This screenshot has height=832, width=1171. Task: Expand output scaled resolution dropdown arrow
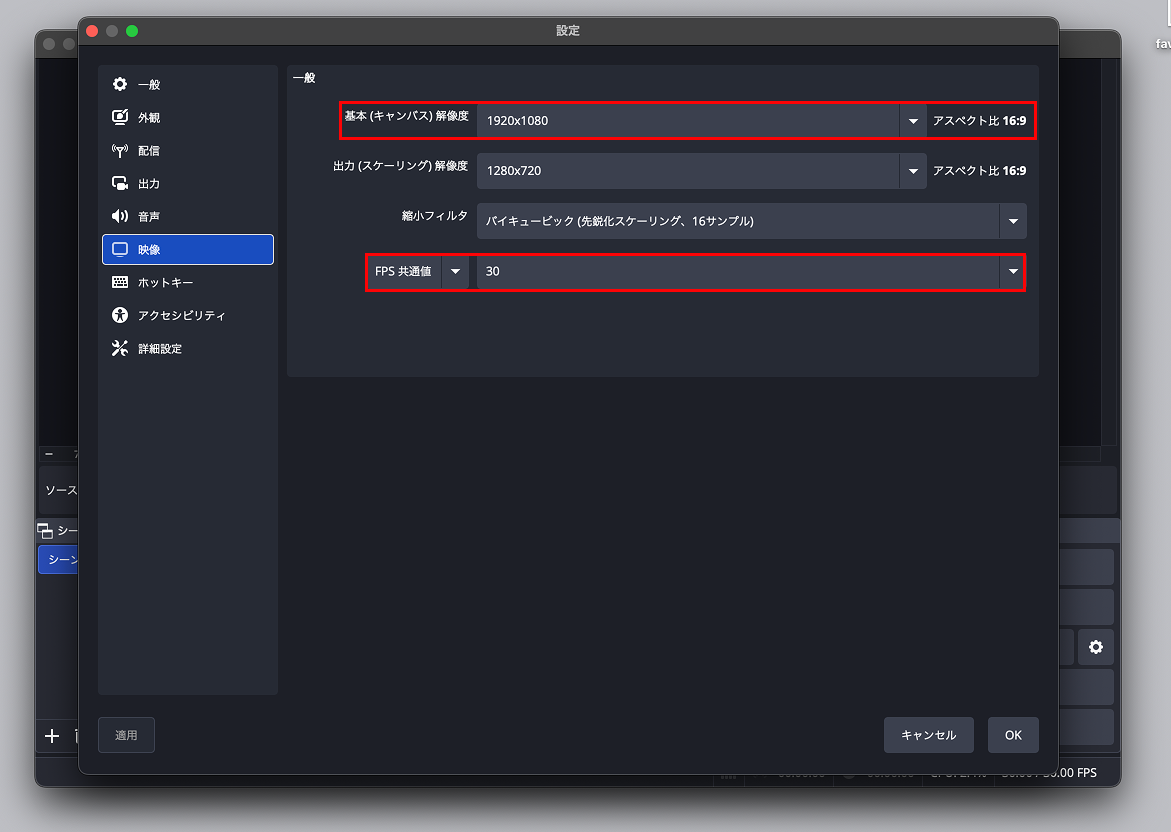pos(912,171)
